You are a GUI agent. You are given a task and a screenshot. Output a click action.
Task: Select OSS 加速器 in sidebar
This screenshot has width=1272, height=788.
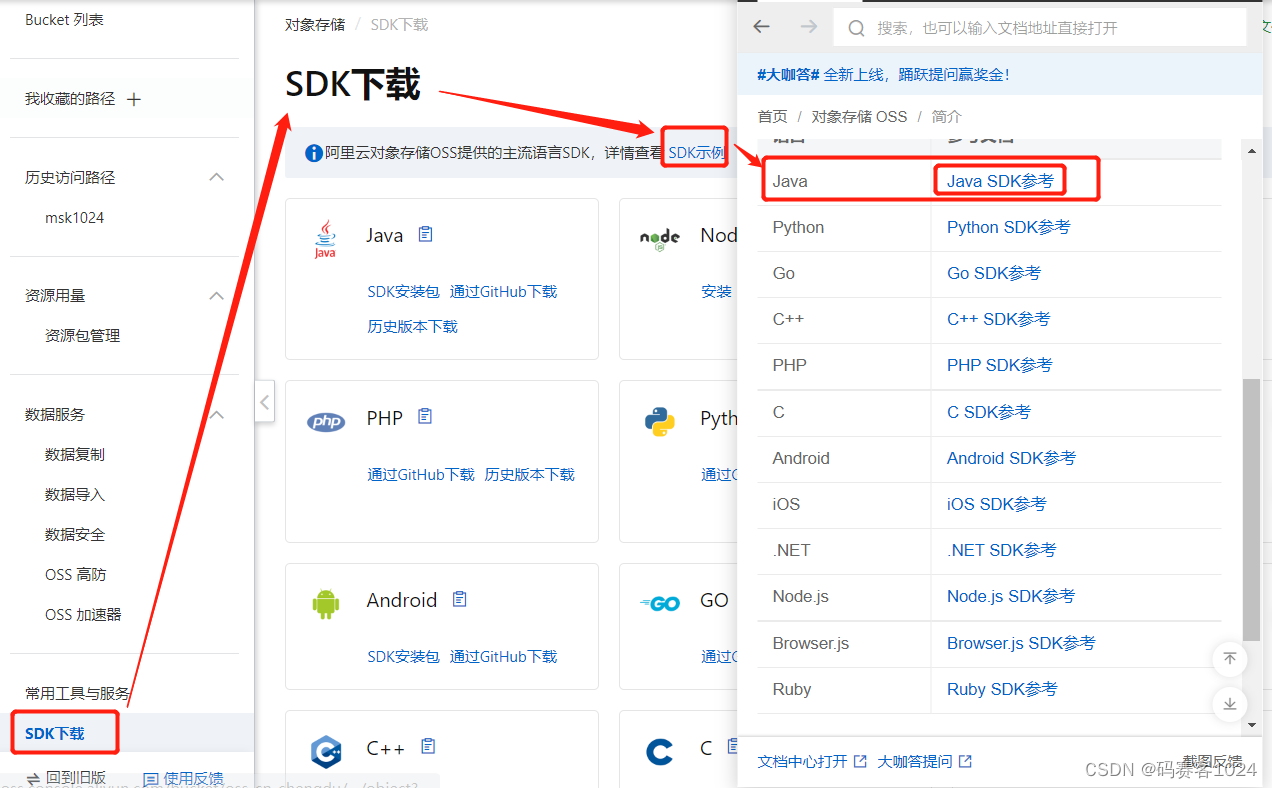click(83, 614)
